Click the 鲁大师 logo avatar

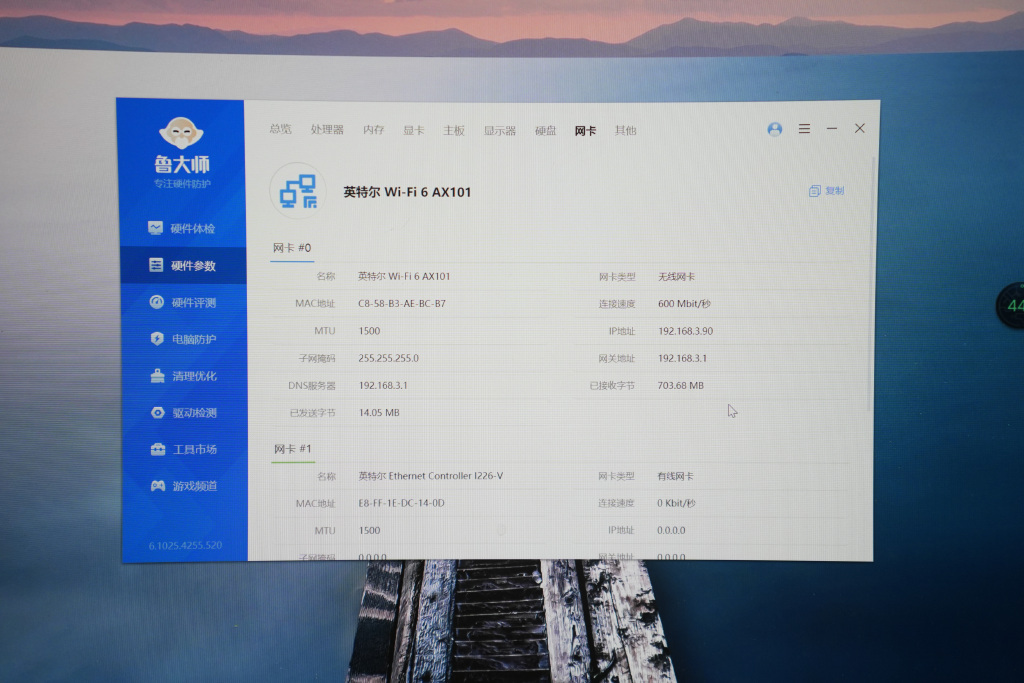point(181,133)
